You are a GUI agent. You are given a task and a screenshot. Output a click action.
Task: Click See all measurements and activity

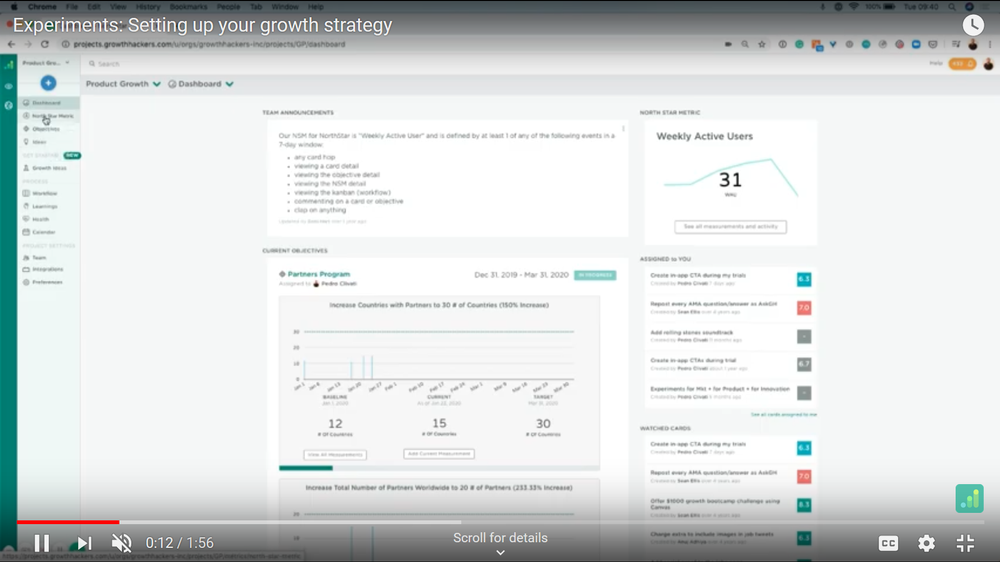click(x=730, y=226)
